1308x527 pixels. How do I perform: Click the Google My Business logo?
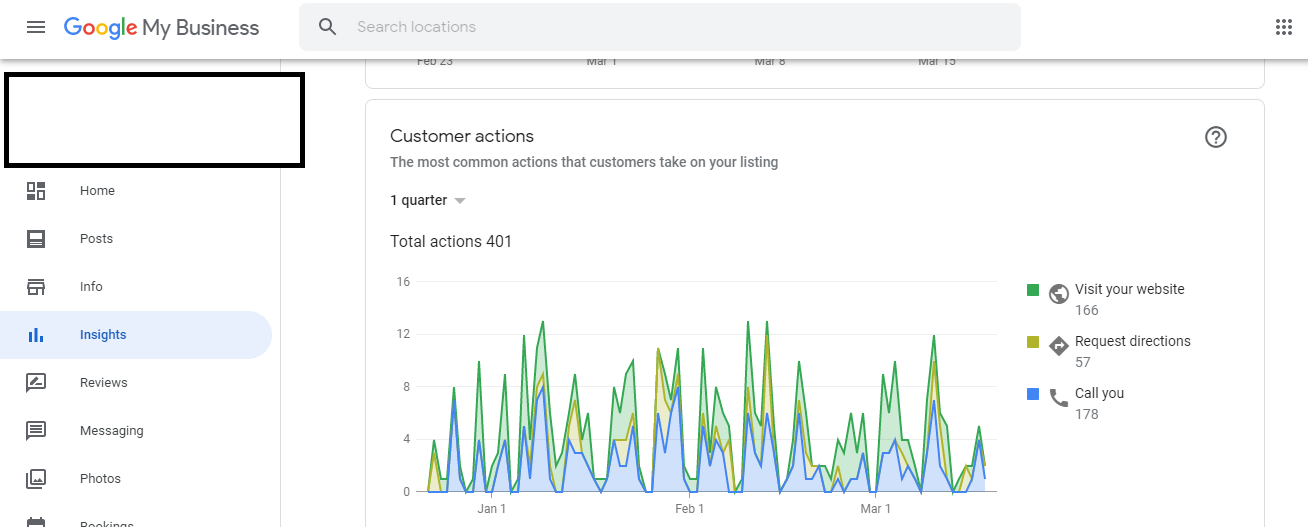(x=161, y=28)
